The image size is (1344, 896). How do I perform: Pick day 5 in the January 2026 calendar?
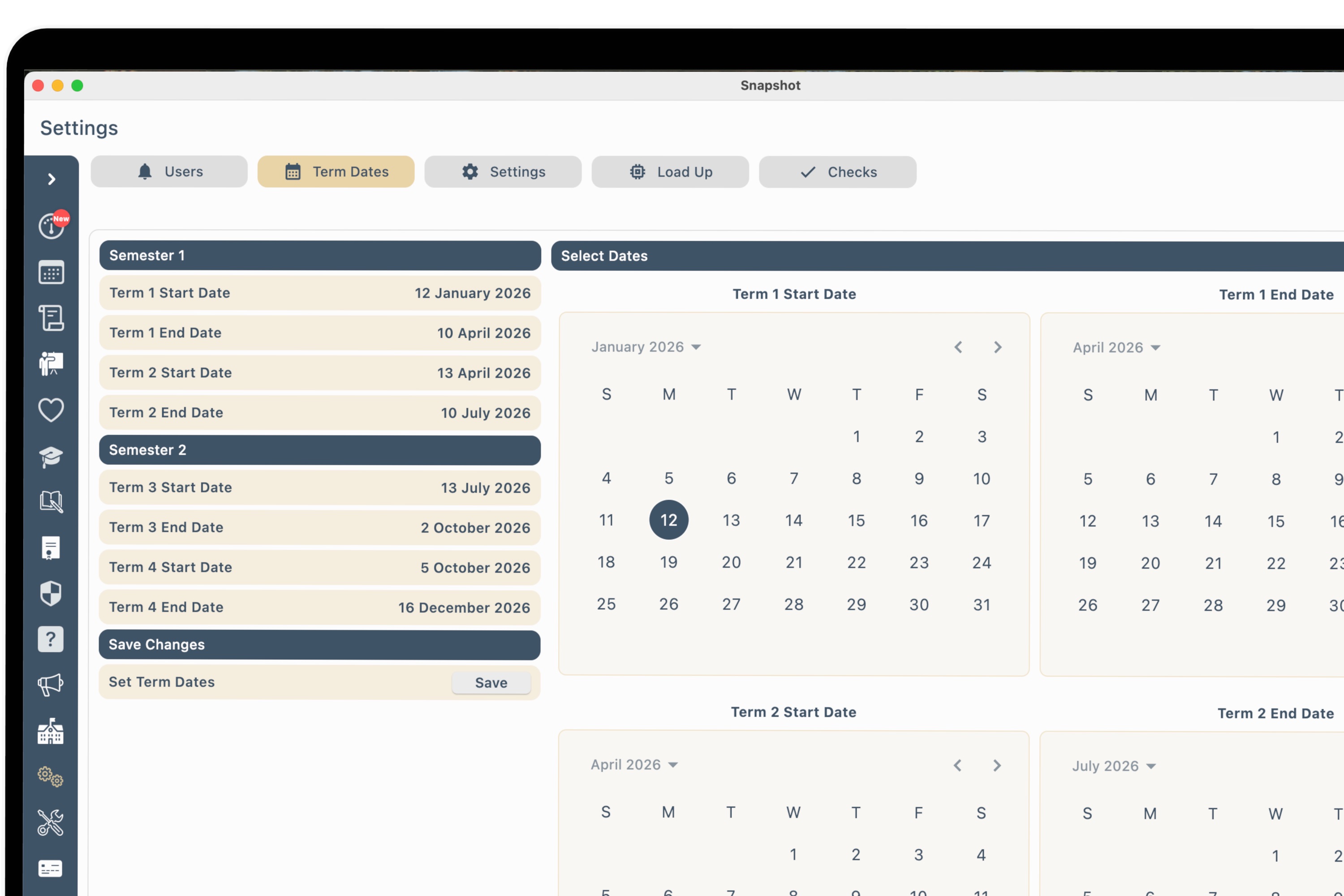tap(668, 478)
